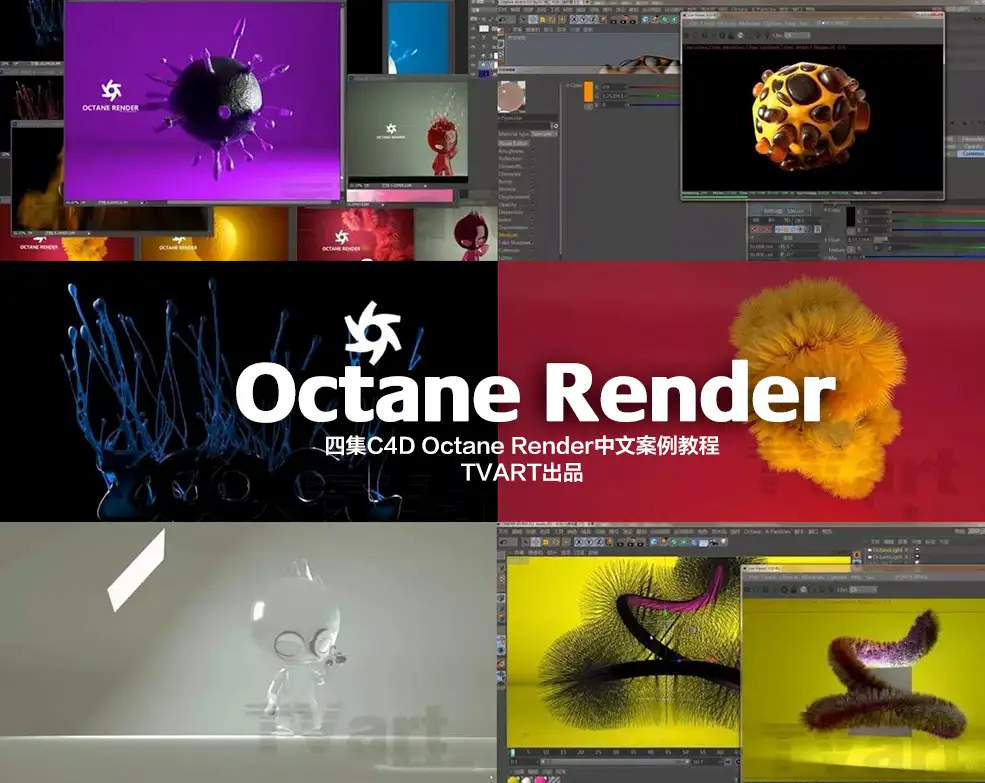The image size is (985, 783).
Task: Open Objects menu in bottom Live Viewer
Action: click(x=788, y=578)
